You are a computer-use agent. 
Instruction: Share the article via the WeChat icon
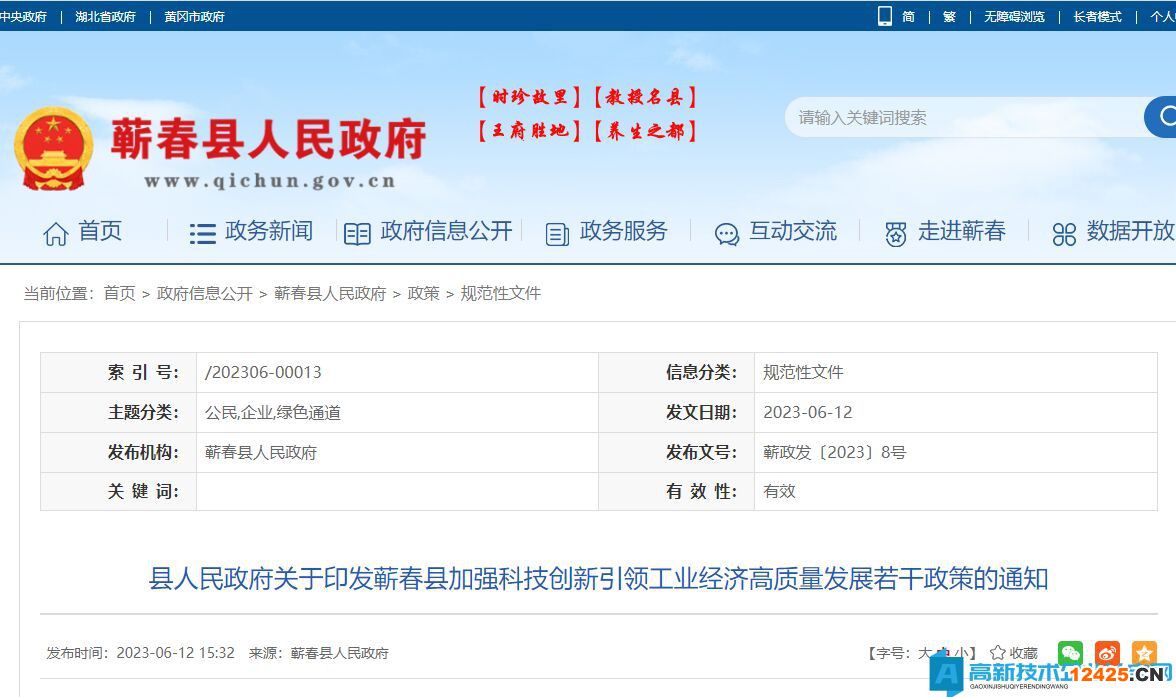pos(1071,653)
